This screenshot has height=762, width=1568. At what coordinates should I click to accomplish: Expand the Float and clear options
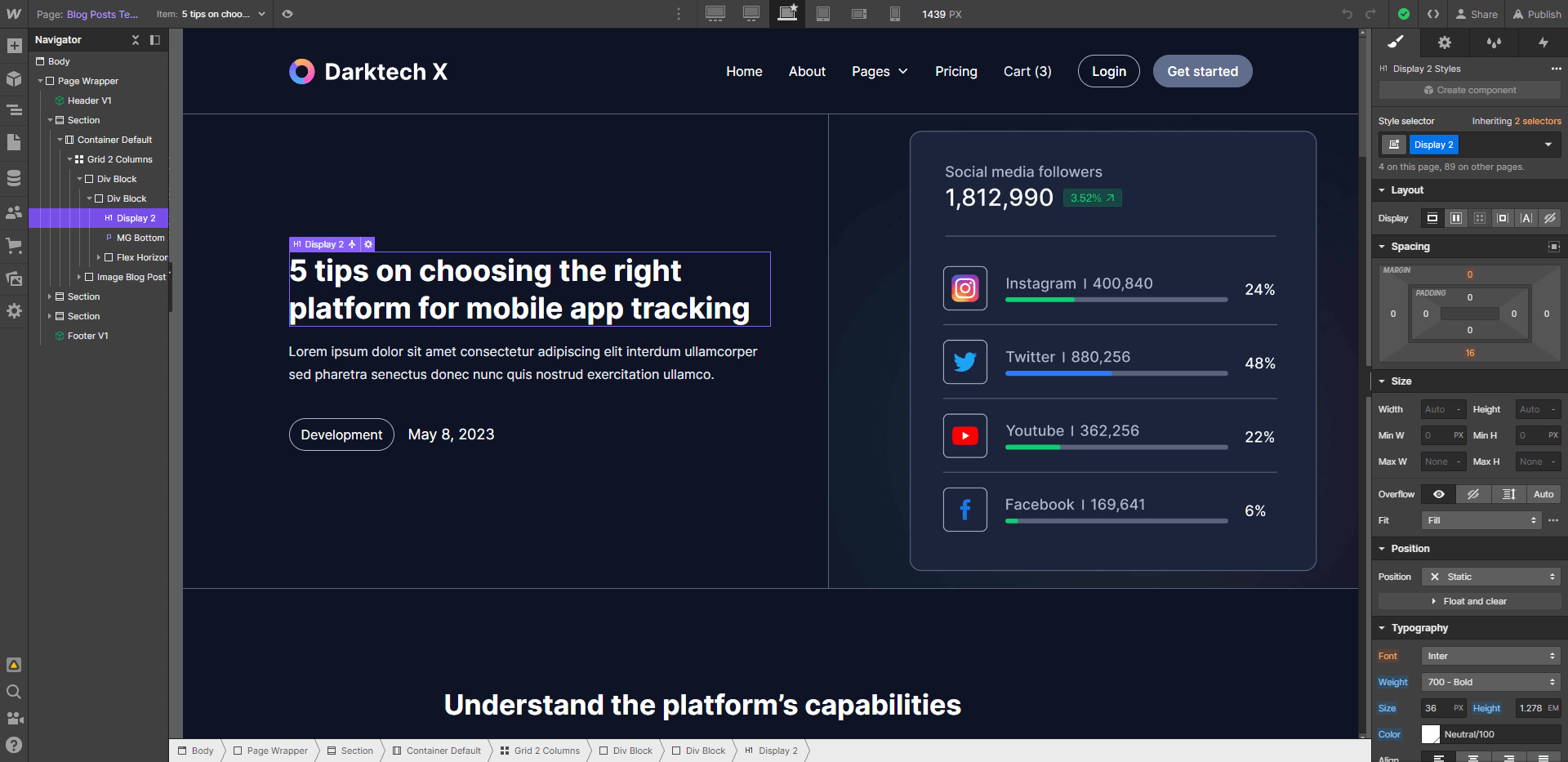(x=1473, y=601)
